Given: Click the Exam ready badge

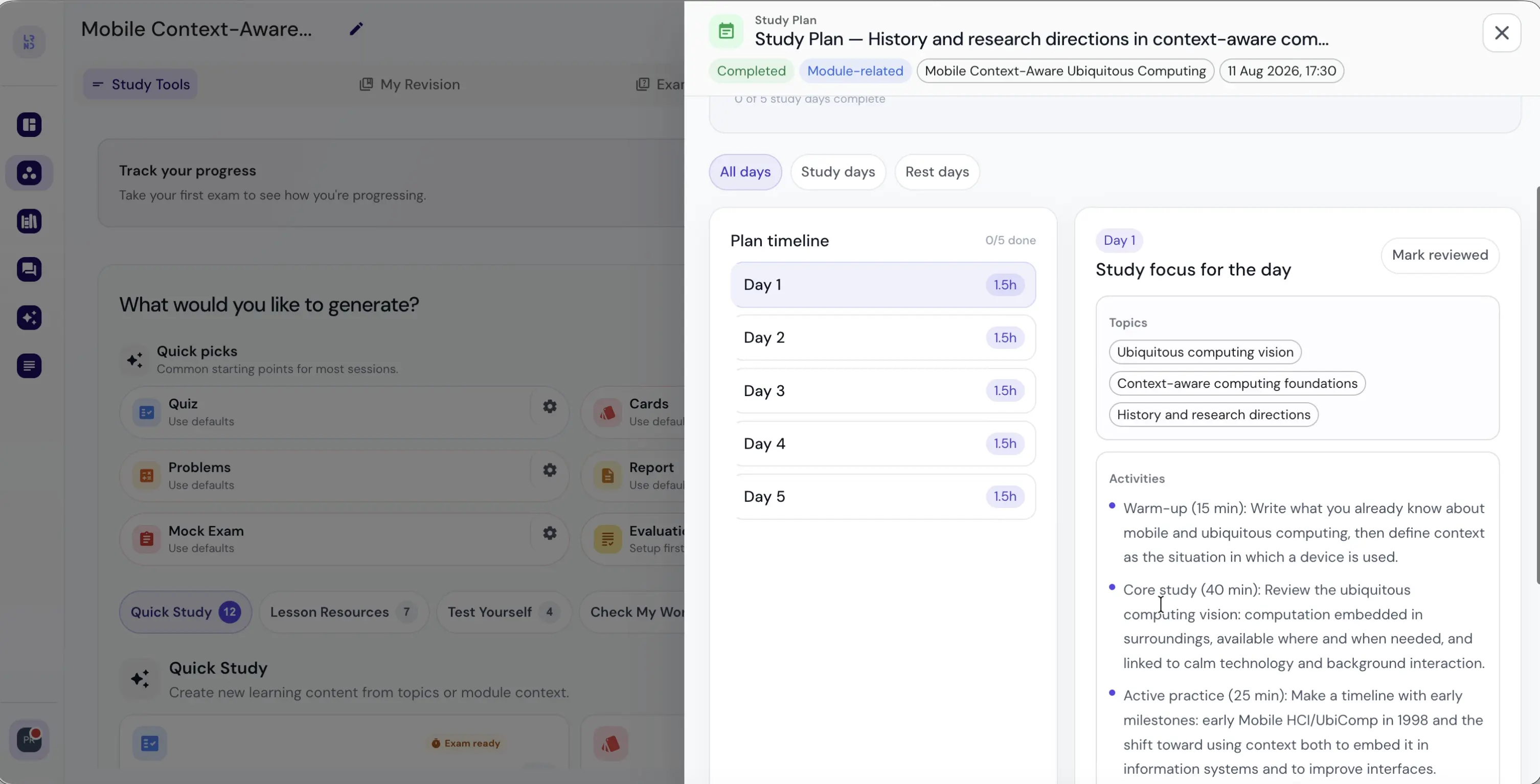Looking at the screenshot, I should pos(466,743).
